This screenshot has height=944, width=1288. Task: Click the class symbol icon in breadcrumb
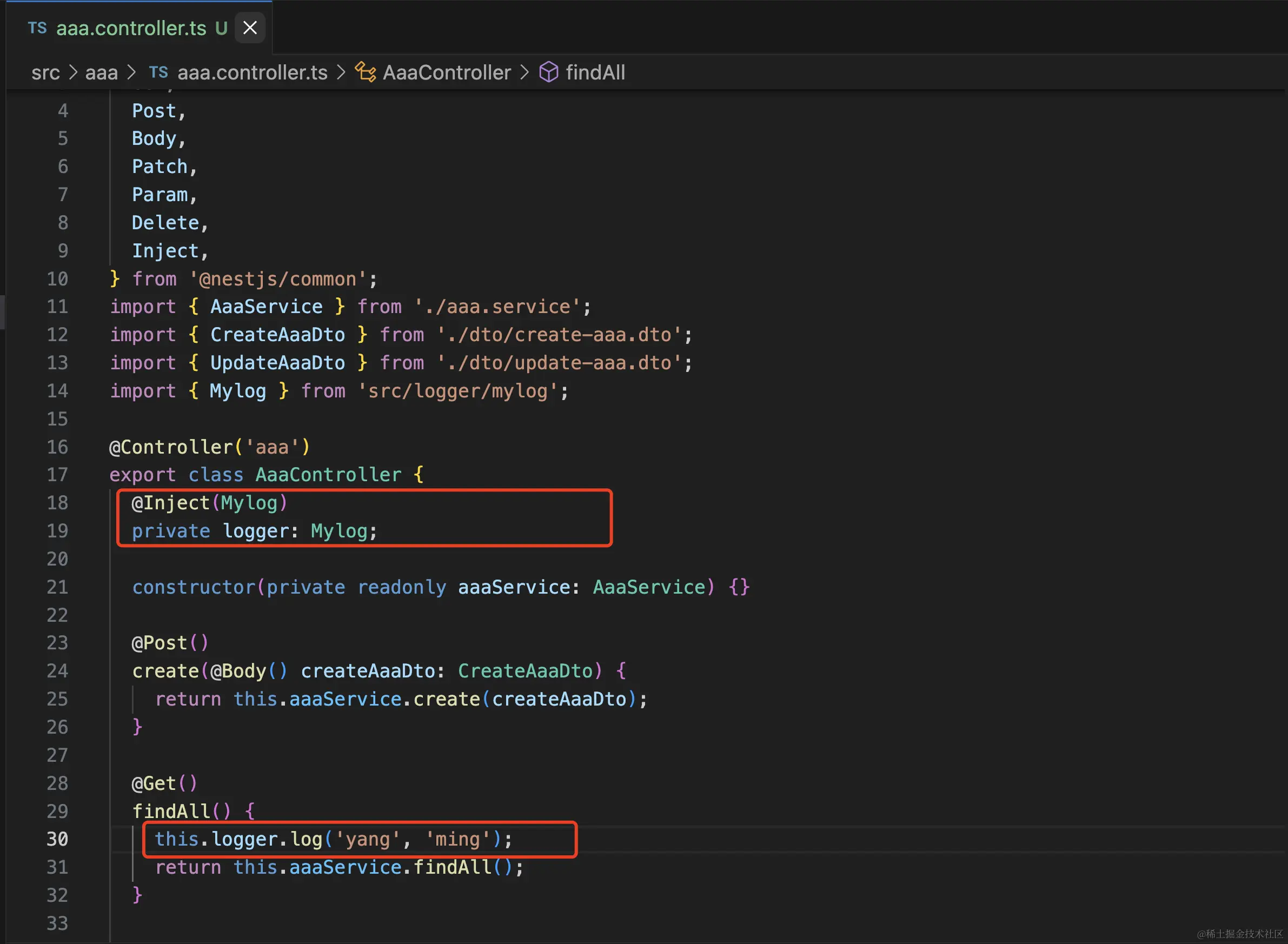click(x=366, y=72)
